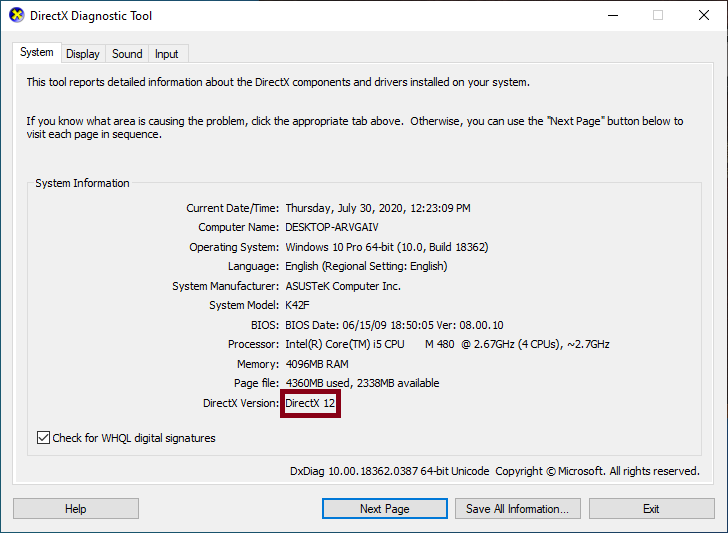Open the Input tab
Screen dimensions: 728x533
pos(167,54)
